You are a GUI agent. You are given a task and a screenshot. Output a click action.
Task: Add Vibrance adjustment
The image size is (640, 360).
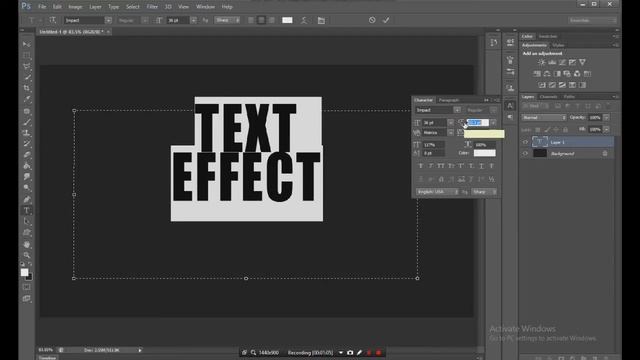pyautogui.click(x=582, y=62)
